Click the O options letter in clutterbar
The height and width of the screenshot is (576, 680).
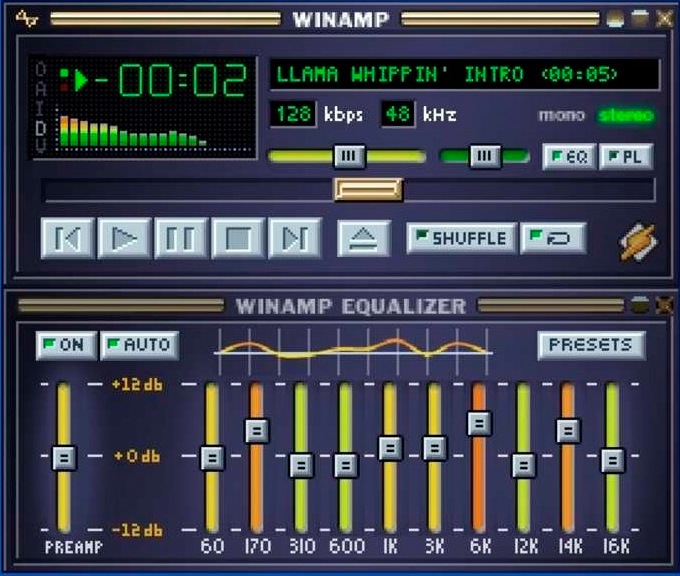click(41, 69)
